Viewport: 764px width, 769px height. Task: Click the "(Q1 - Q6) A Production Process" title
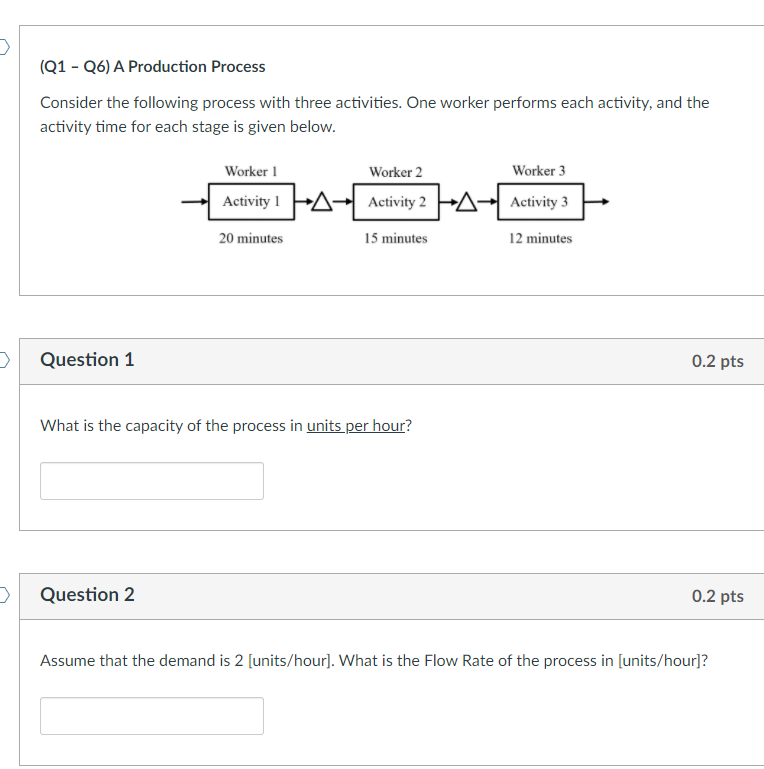pos(152,67)
